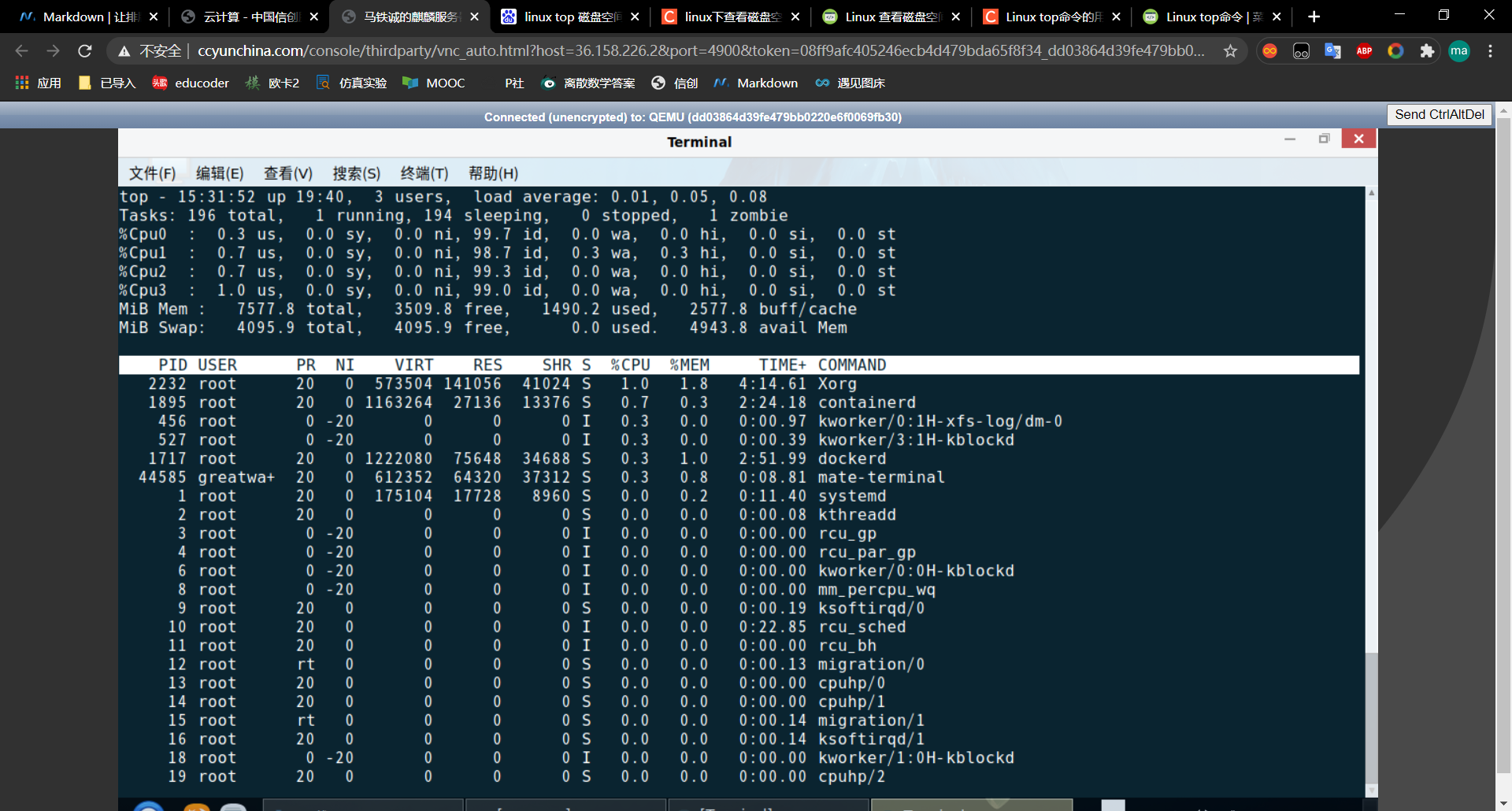
Task: Open the Markdown bookmark in bookmarks bar
Action: tap(756, 83)
